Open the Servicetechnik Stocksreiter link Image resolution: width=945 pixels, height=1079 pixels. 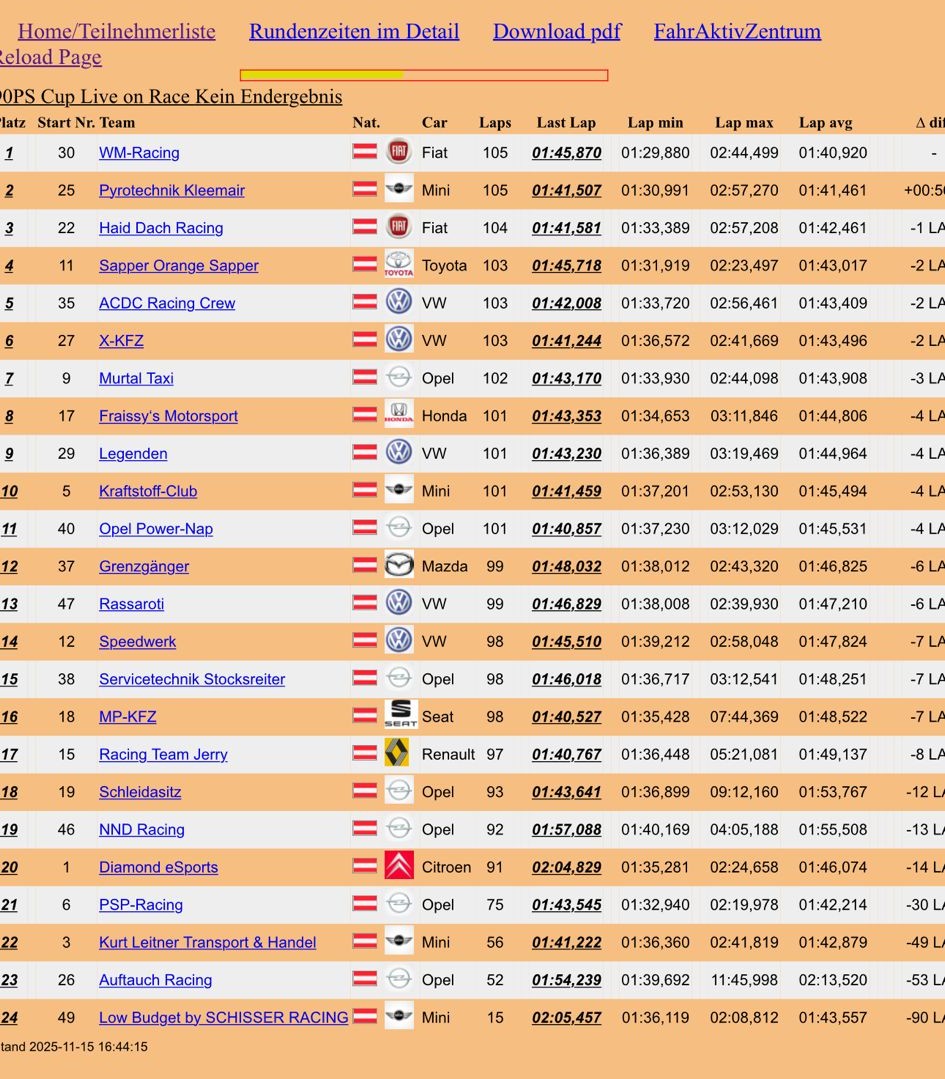pyautogui.click(x=192, y=679)
